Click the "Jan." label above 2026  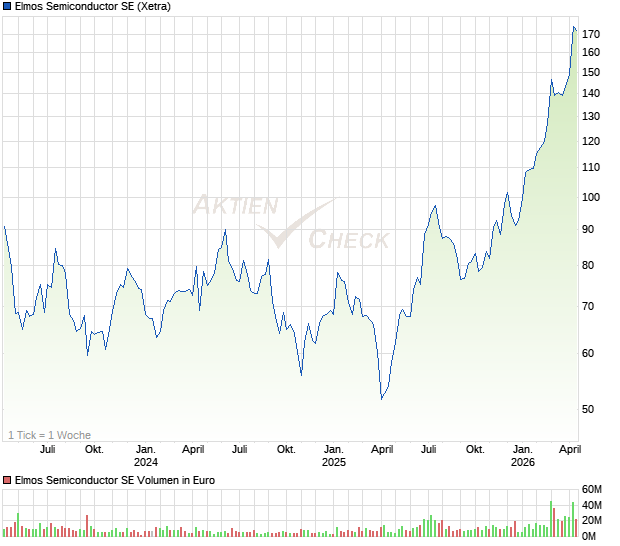523,450
